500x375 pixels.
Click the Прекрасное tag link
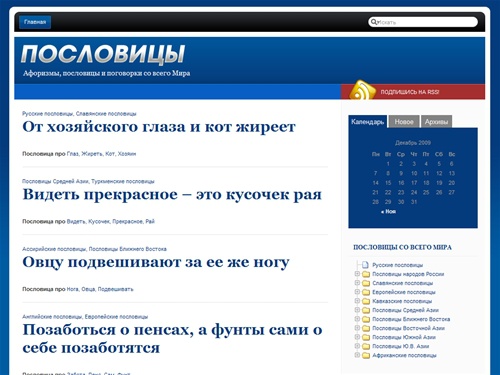tap(127, 221)
